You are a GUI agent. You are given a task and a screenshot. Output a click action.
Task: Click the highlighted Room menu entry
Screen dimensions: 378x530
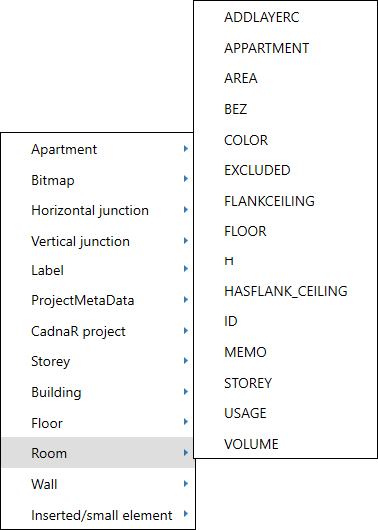click(98, 453)
